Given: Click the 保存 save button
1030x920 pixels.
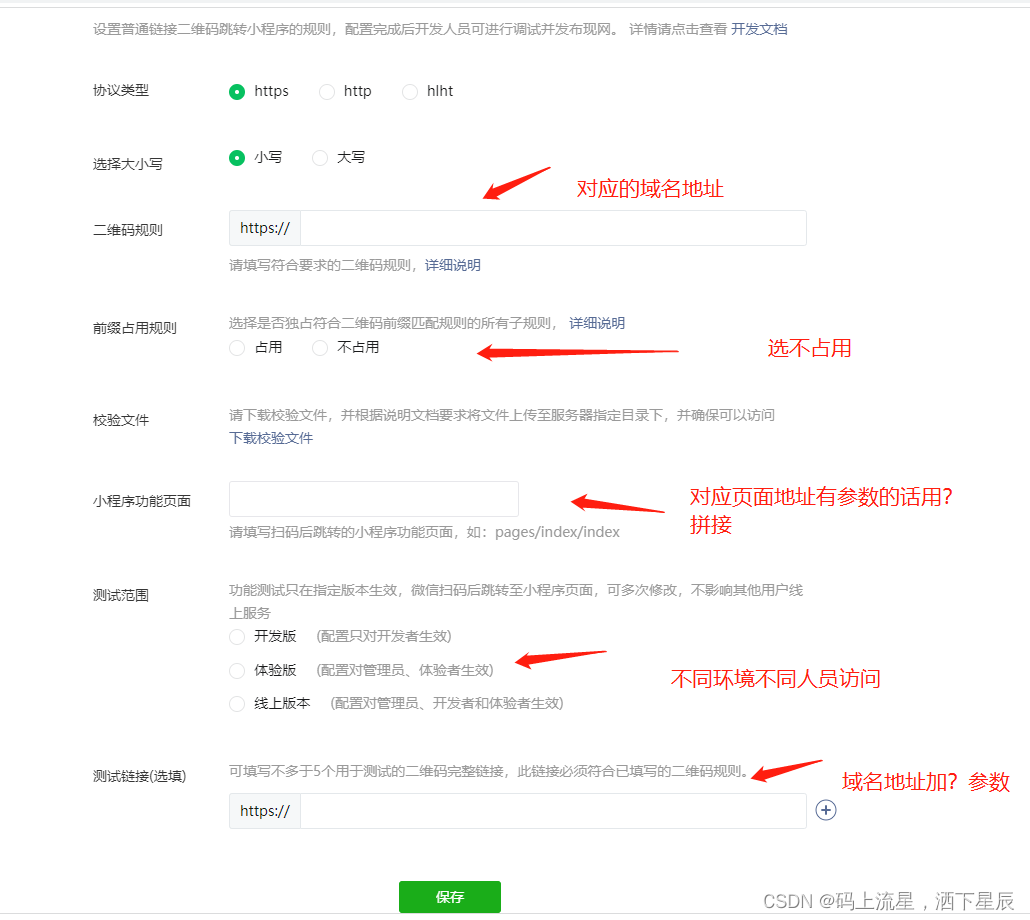Looking at the screenshot, I should coord(449,898).
